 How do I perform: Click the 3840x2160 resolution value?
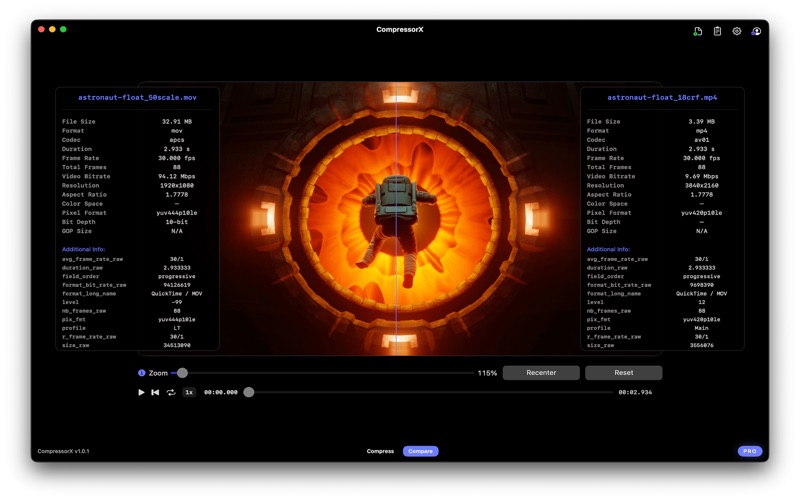[x=702, y=186]
